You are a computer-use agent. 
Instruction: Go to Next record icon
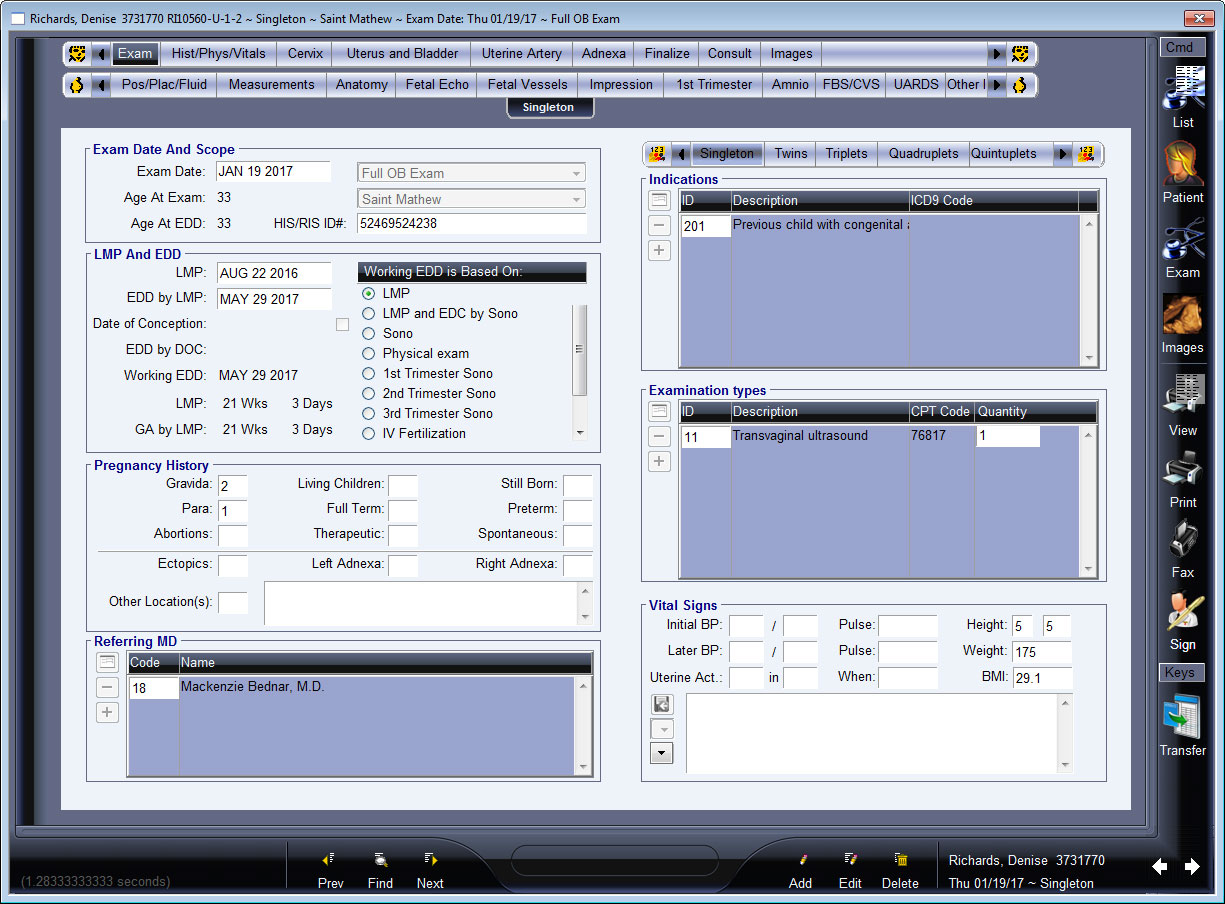pyautogui.click(x=430, y=859)
